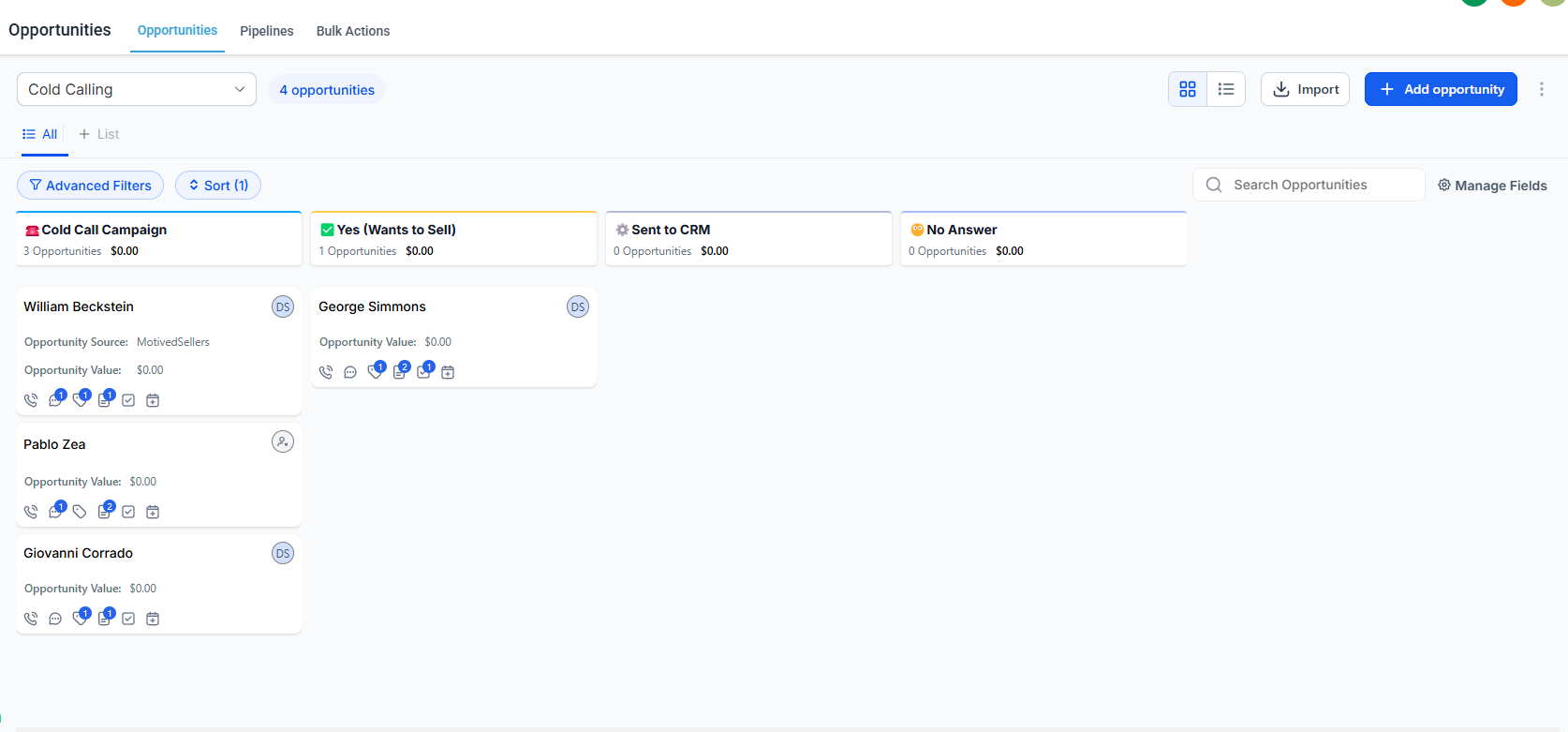Screen dimensions: 1568x732
Task: Click DS owner avatar on George Simmons
Action: click(x=578, y=306)
